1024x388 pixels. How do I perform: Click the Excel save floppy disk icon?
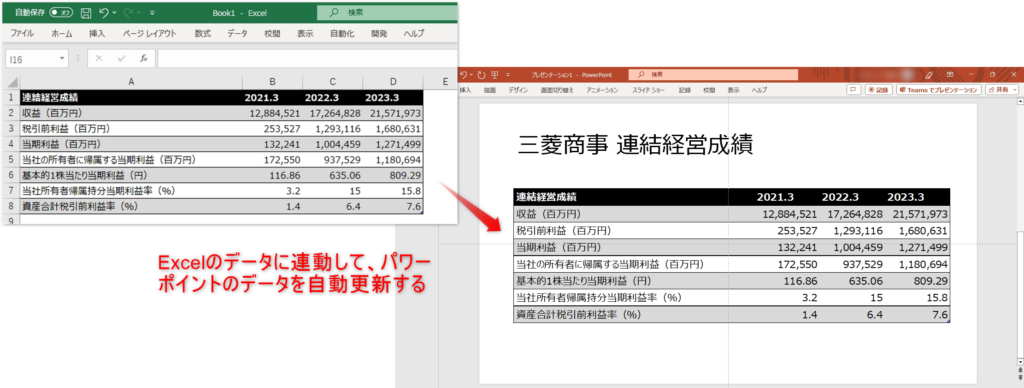(x=86, y=12)
